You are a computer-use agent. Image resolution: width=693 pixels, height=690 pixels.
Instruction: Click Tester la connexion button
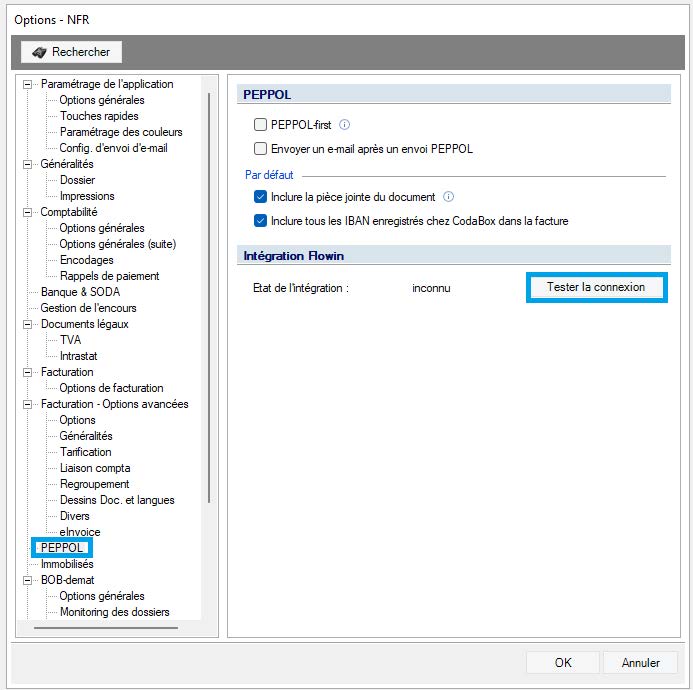point(595,287)
